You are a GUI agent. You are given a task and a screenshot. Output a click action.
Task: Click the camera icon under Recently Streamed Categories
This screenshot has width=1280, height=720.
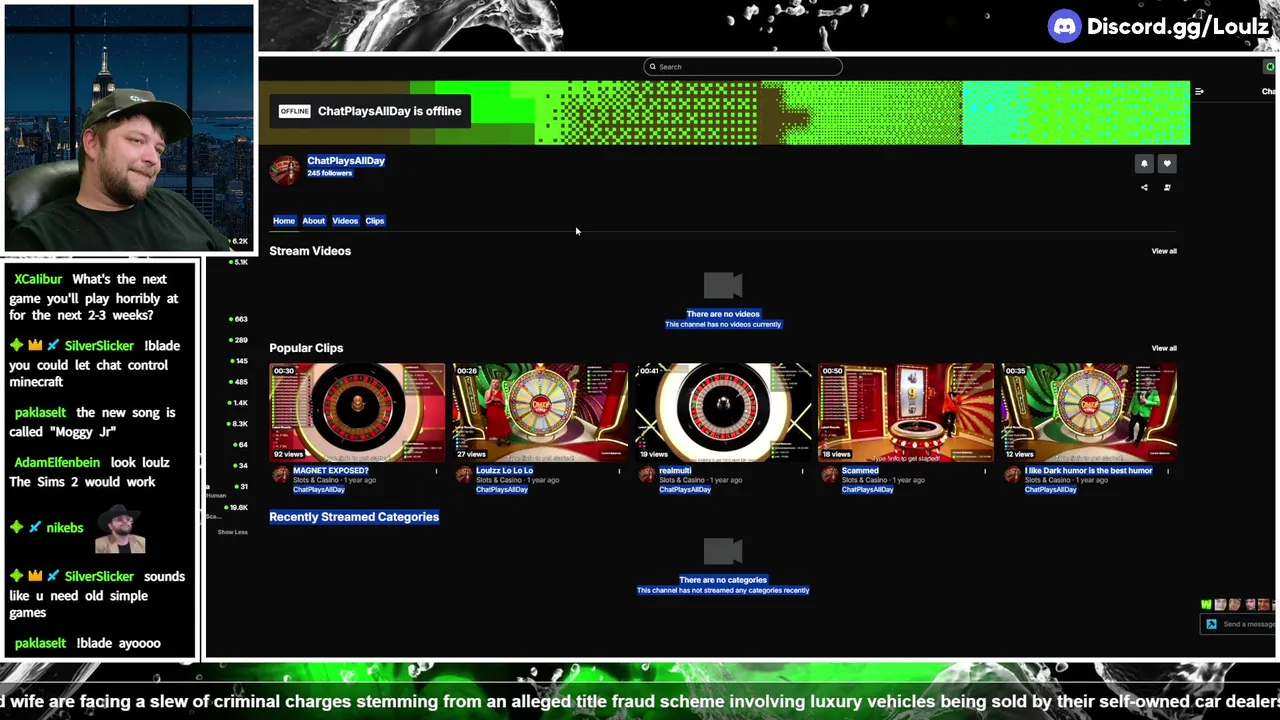pos(723,552)
